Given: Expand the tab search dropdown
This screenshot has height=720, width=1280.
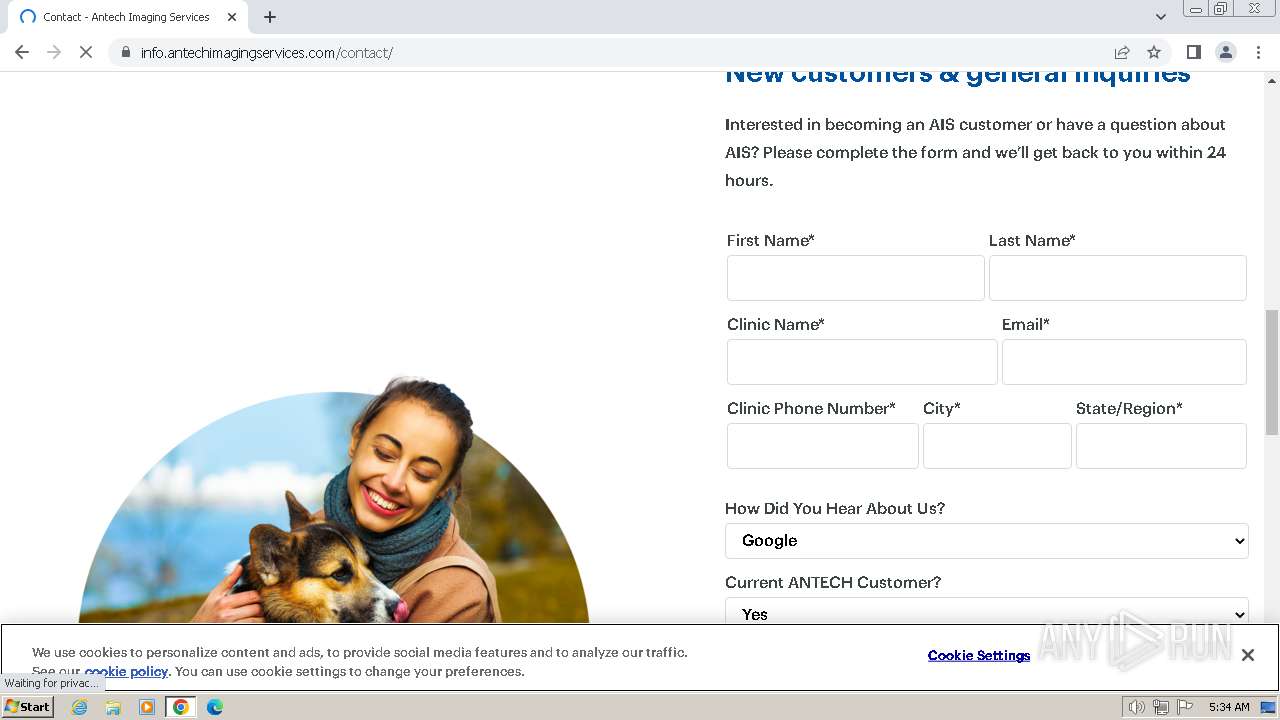Looking at the screenshot, I should pyautogui.click(x=1161, y=17).
